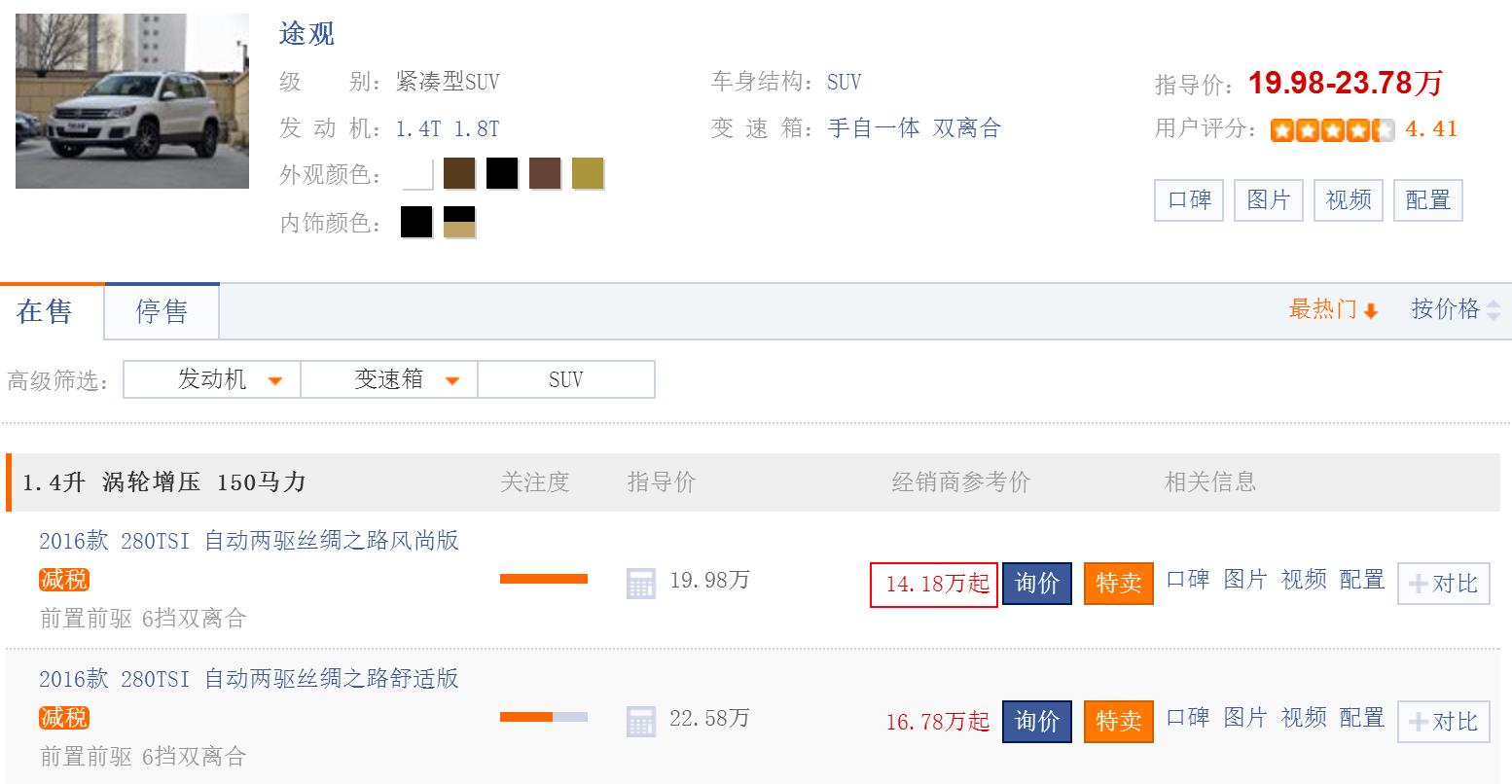Click the calculator icon beside 19.98万
1512x784 pixels.
pos(640,584)
